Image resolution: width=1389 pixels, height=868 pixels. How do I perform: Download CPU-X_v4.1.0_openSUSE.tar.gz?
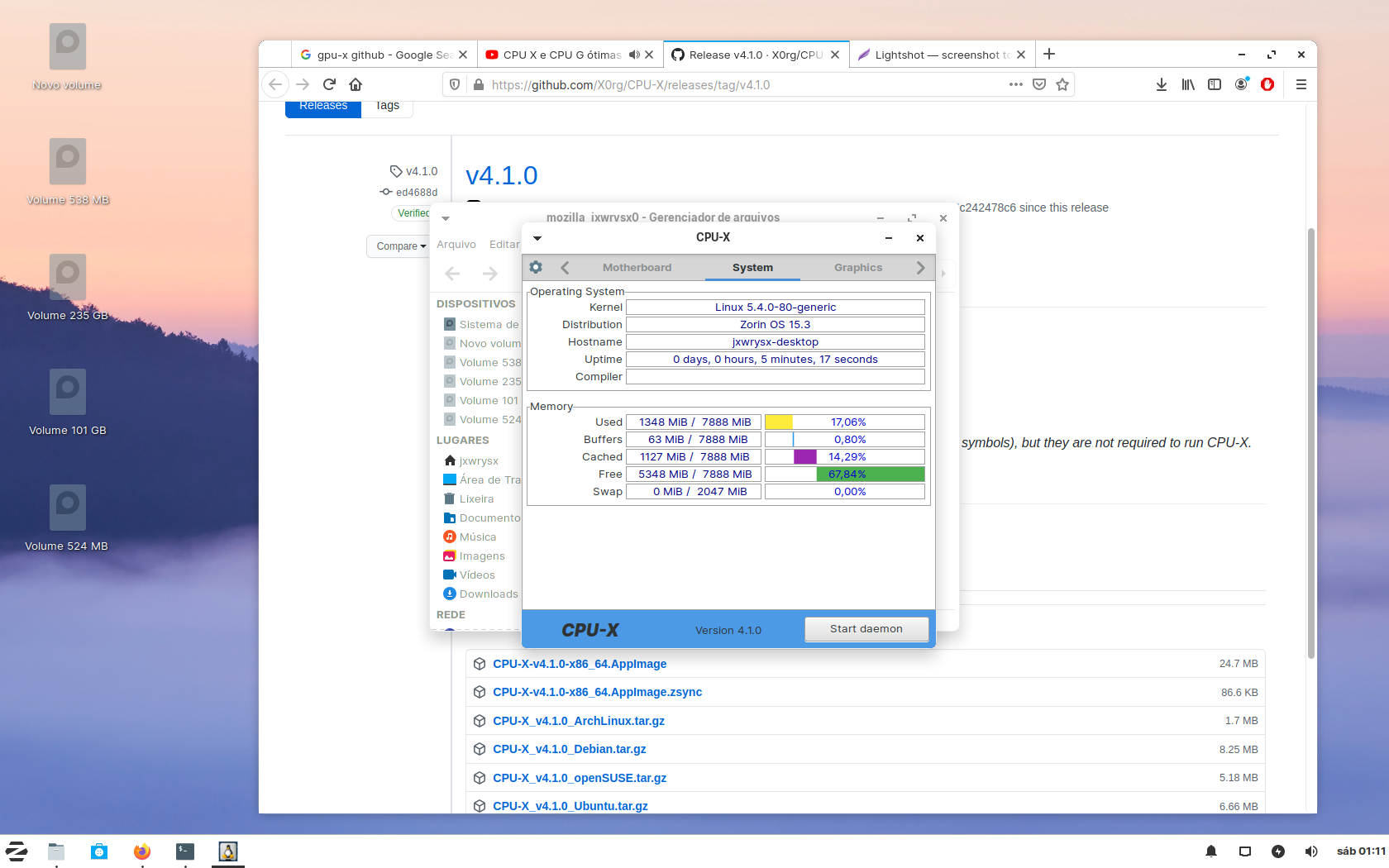[x=580, y=778]
